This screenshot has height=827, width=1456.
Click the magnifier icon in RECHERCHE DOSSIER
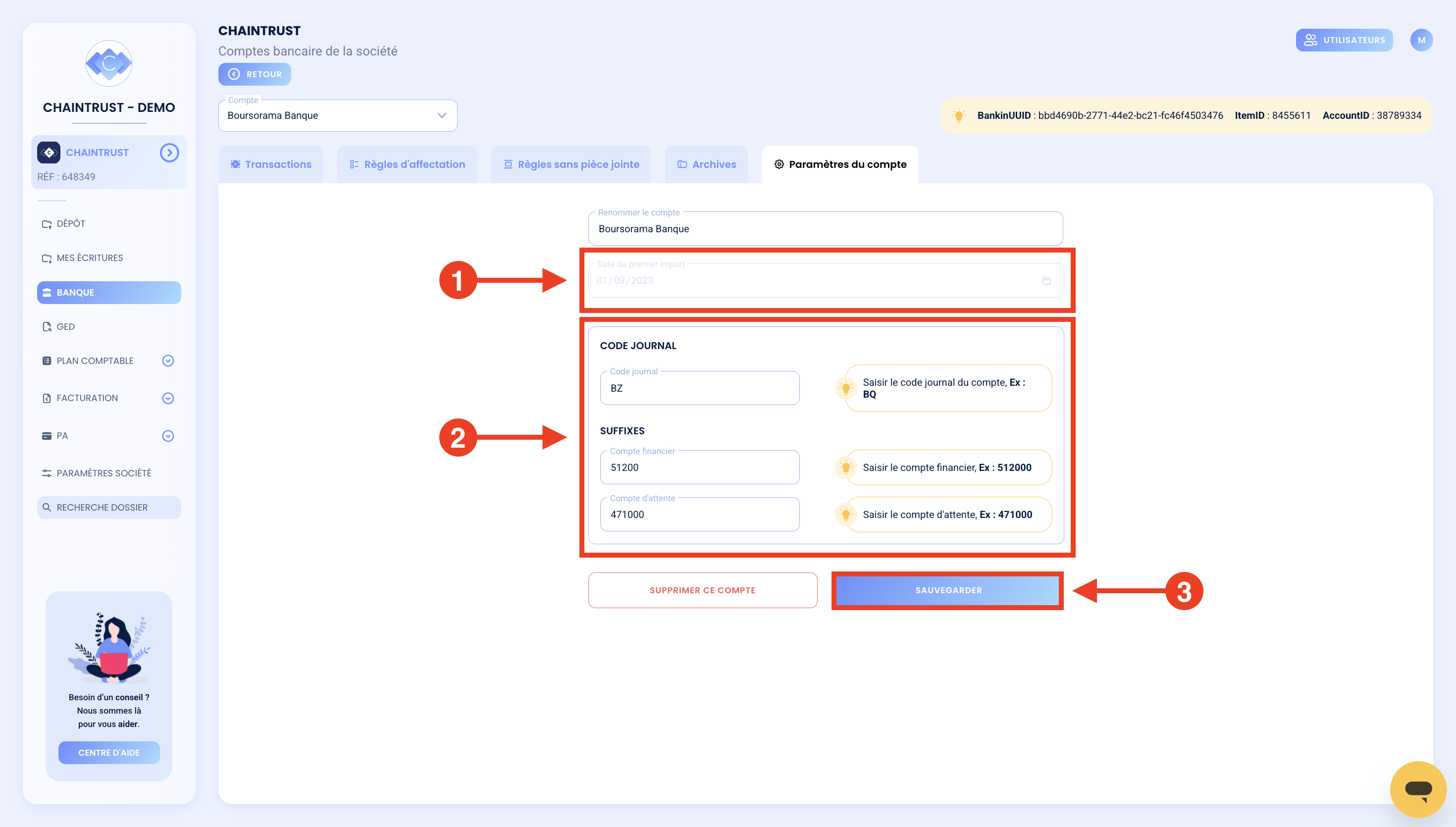tap(47, 507)
